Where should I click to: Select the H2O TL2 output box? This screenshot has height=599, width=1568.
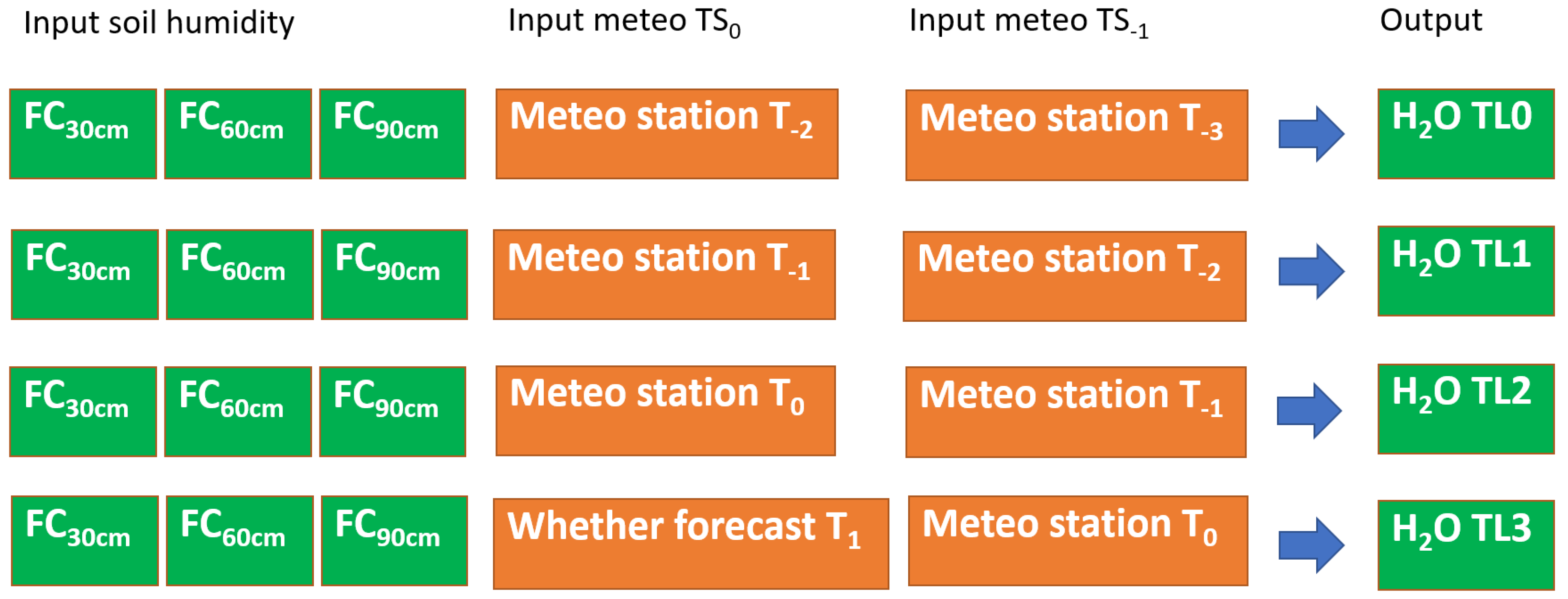click(1466, 409)
